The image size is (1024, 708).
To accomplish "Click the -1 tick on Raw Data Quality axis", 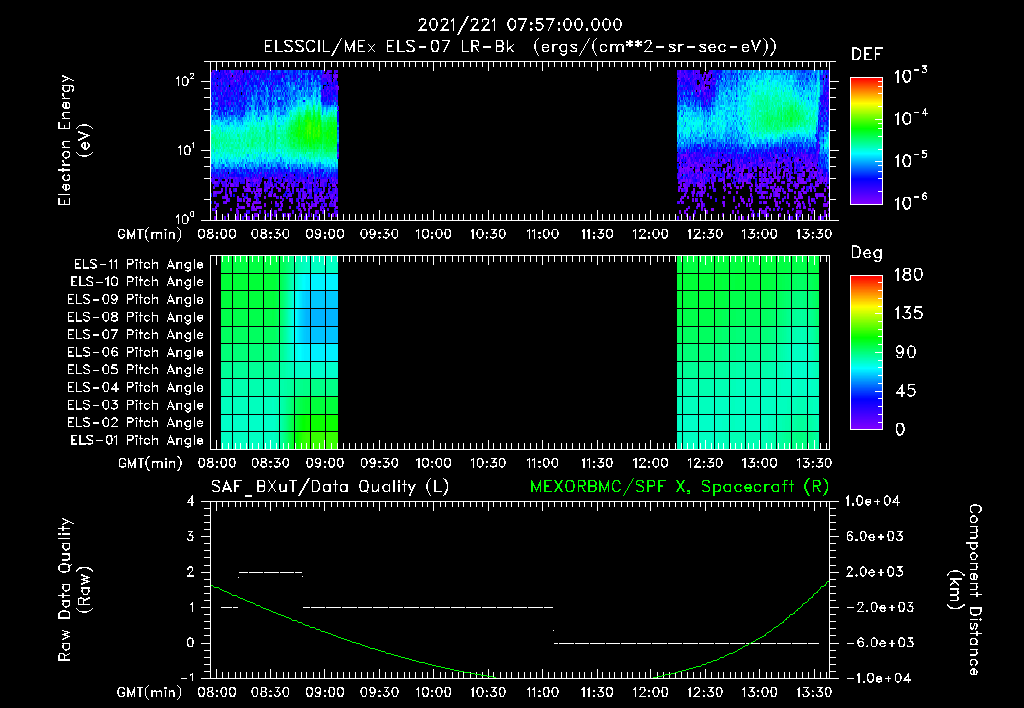I will pos(187,677).
